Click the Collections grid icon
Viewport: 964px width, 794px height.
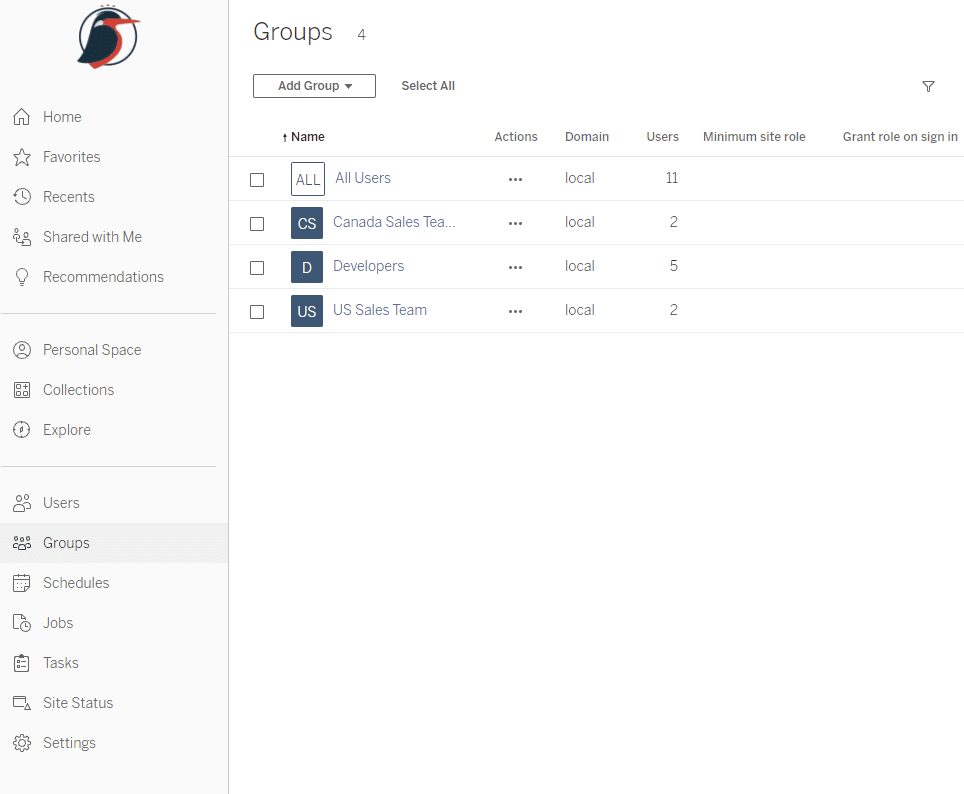[x=22, y=390]
